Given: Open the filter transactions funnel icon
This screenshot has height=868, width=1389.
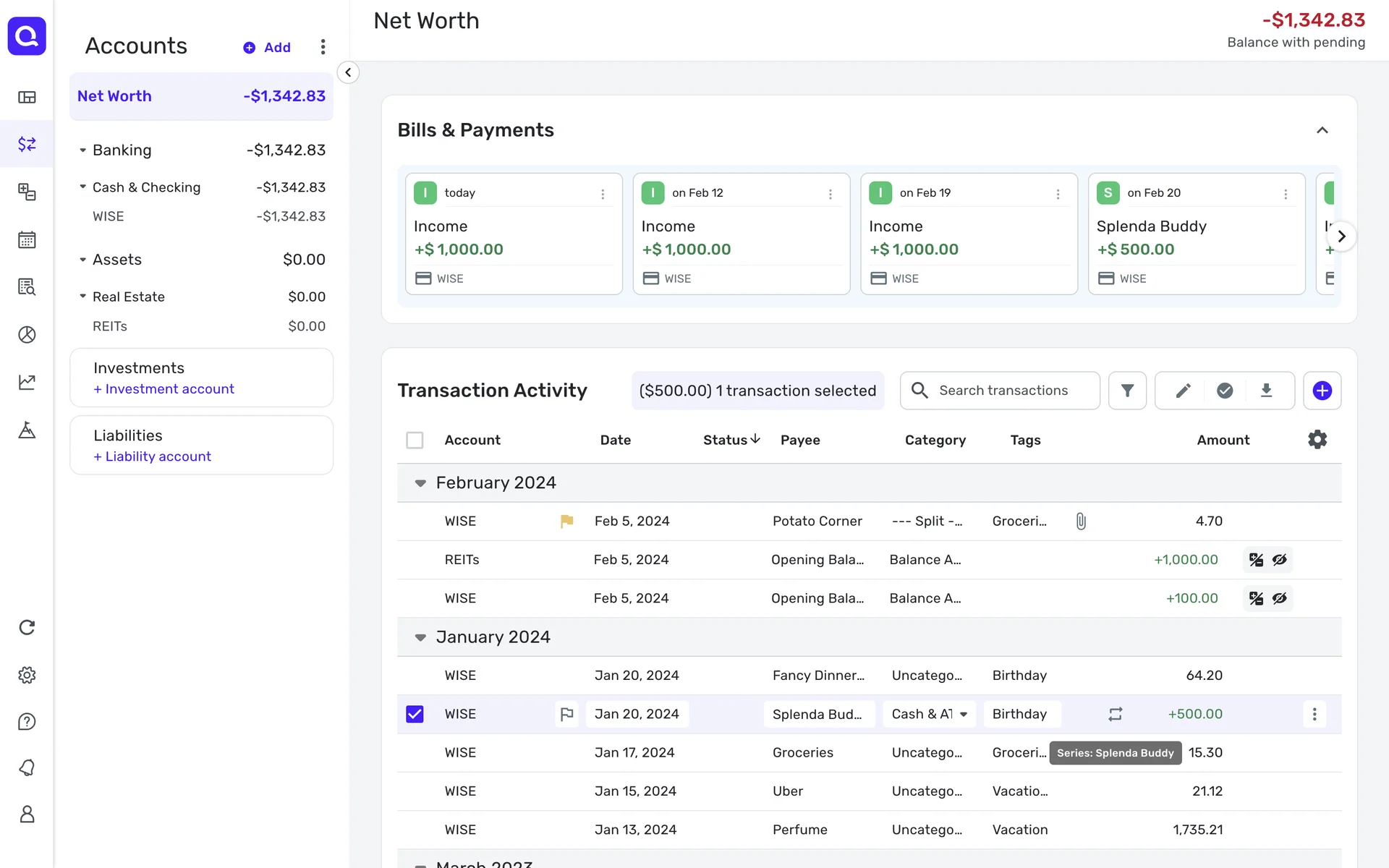Looking at the screenshot, I should pyautogui.click(x=1127, y=391).
